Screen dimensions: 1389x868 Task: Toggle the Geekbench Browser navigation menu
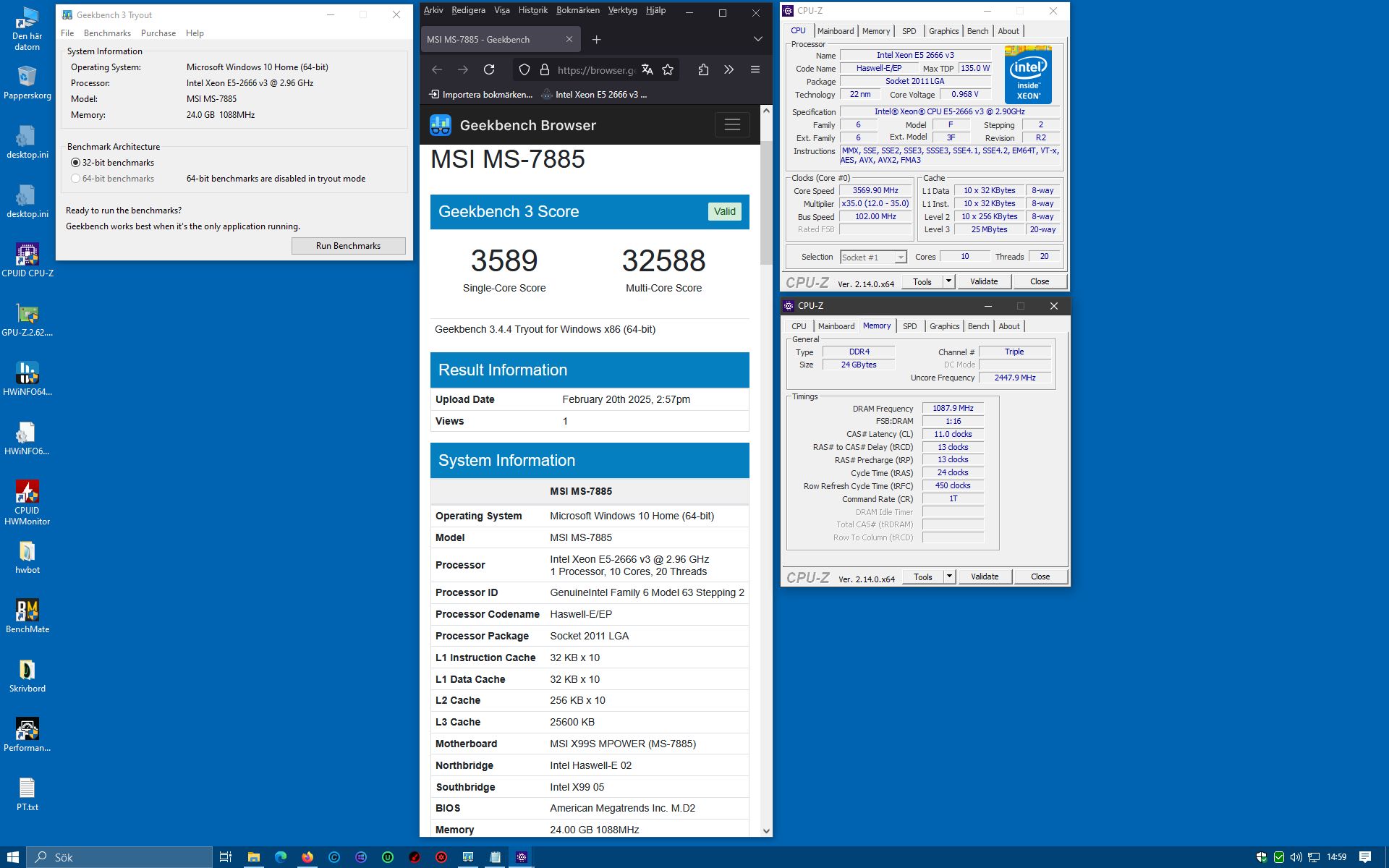click(x=732, y=124)
